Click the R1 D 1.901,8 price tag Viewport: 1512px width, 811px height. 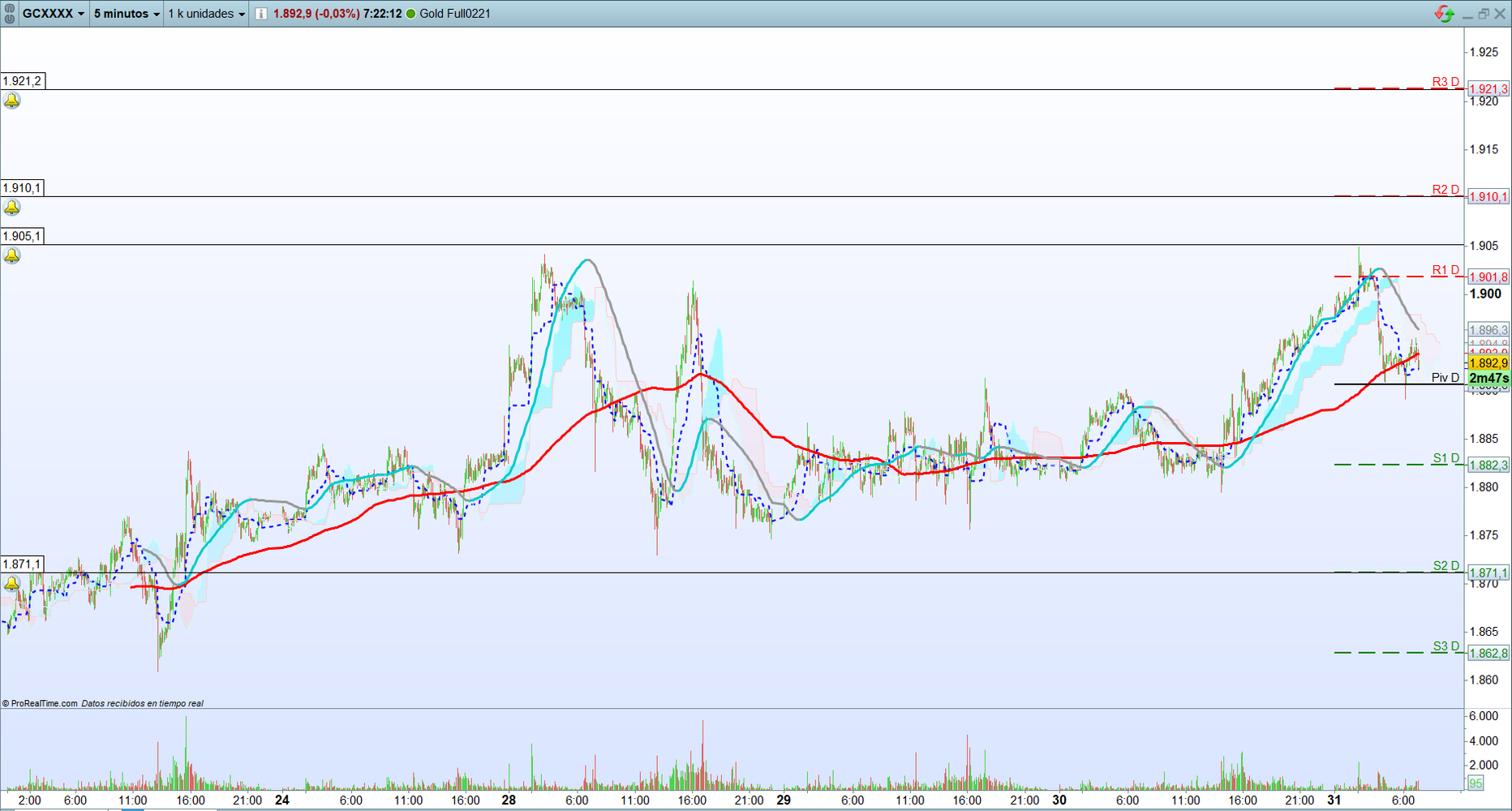(x=1488, y=277)
